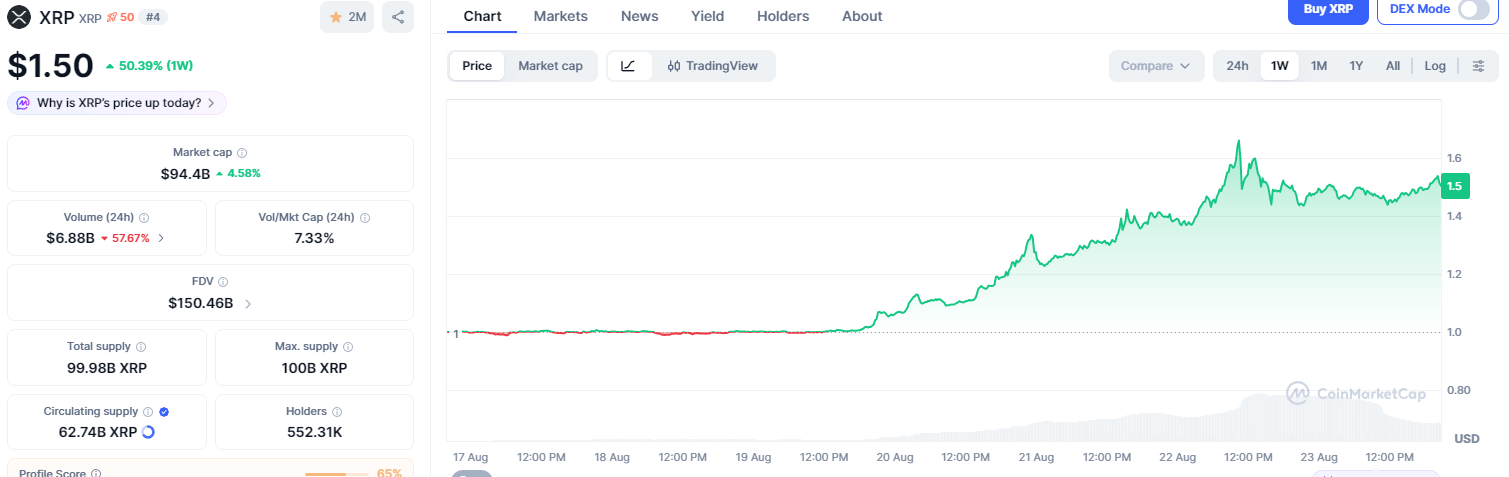Click the $94.4B market cap value
The width and height of the screenshot is (1509, 477).
point(185,173)
